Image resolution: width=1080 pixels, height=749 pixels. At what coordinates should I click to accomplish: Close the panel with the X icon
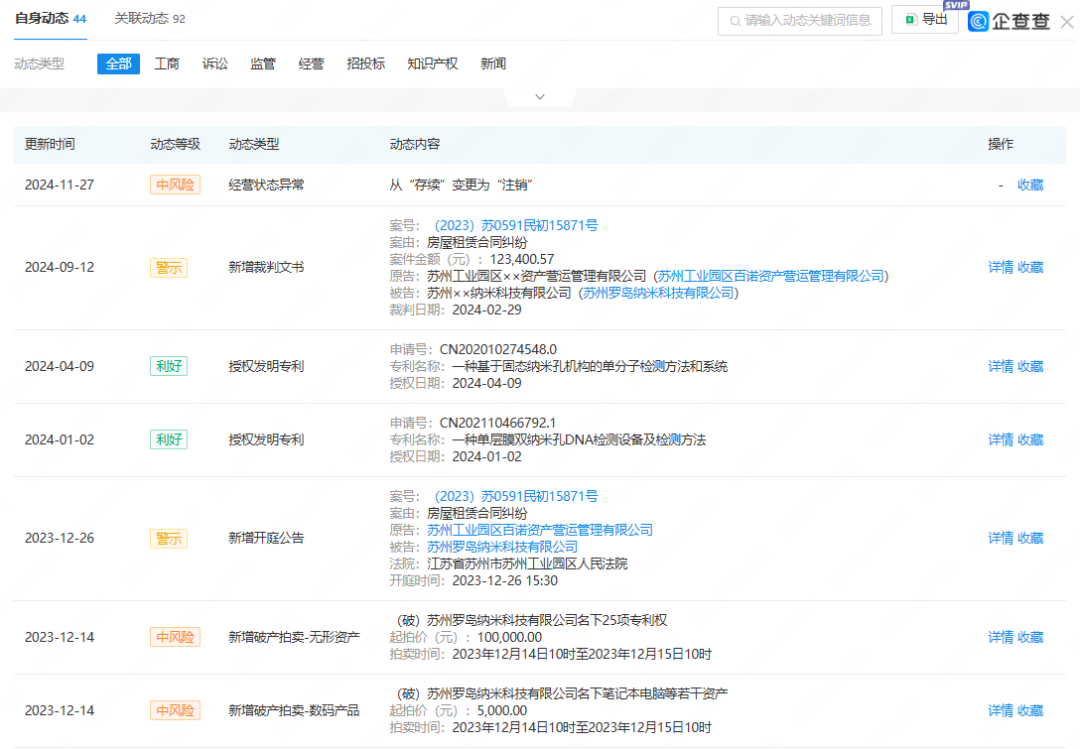[1067, 22]
